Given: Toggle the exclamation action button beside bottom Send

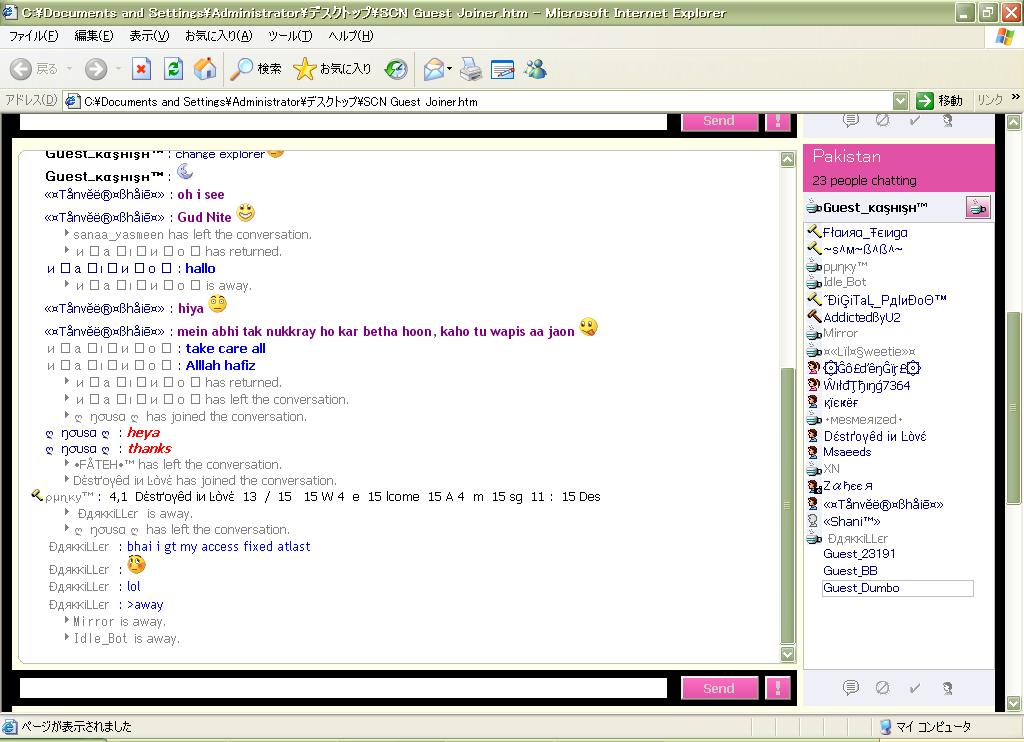Looking at the screenshot, I should point(777,688).
